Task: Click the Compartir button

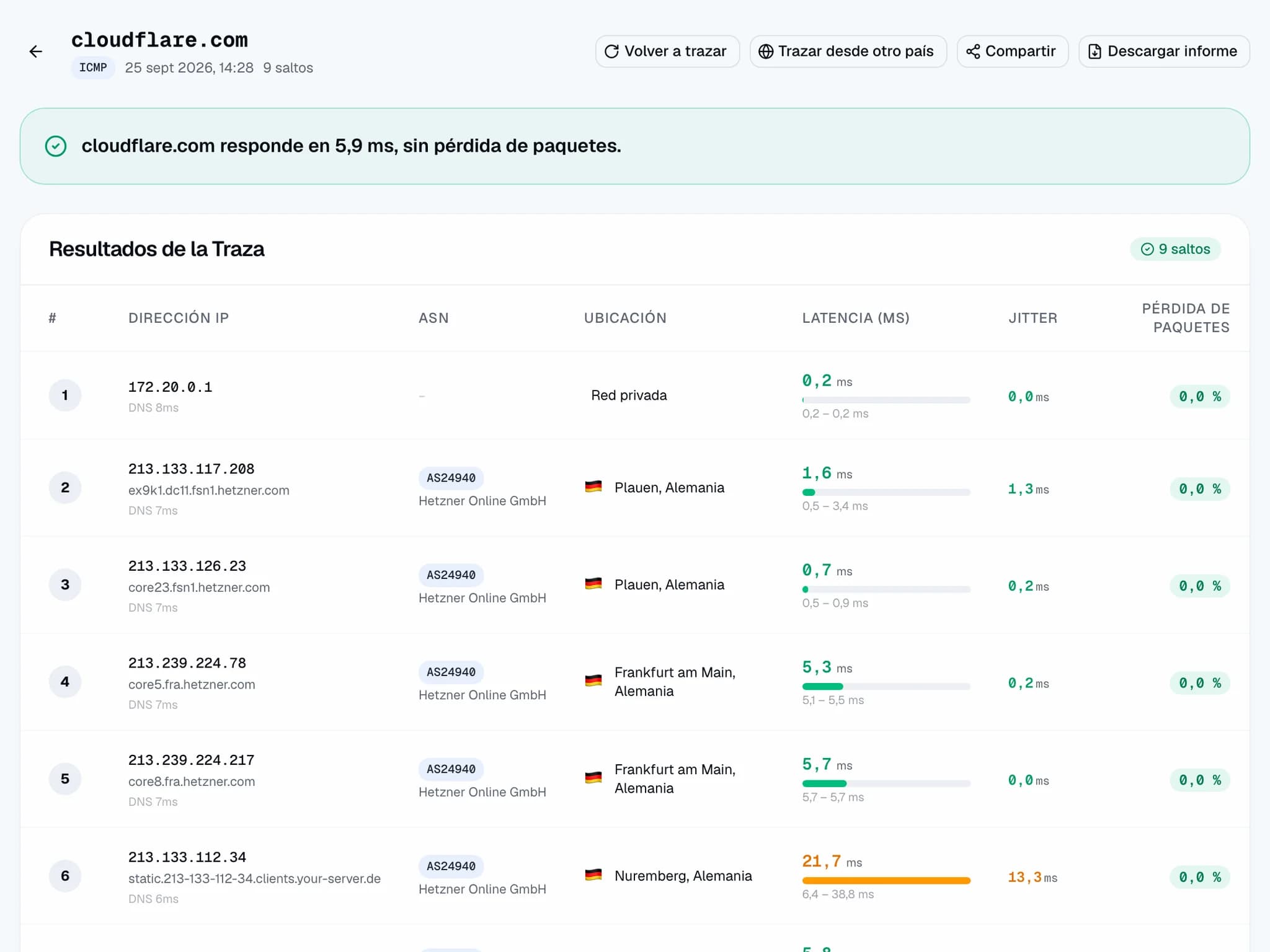Action: [1012, 51]
